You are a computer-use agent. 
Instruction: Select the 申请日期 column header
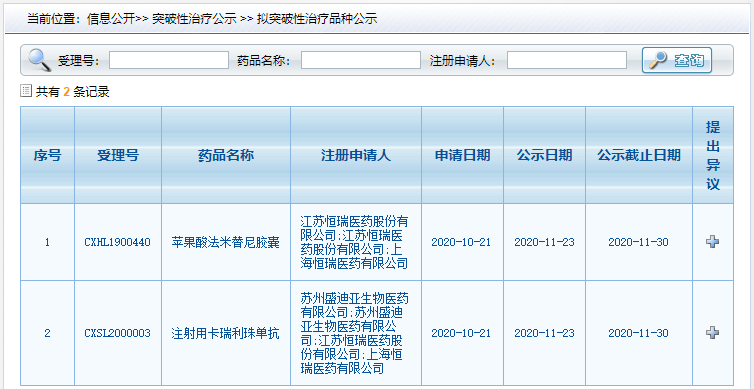[463, 155]
